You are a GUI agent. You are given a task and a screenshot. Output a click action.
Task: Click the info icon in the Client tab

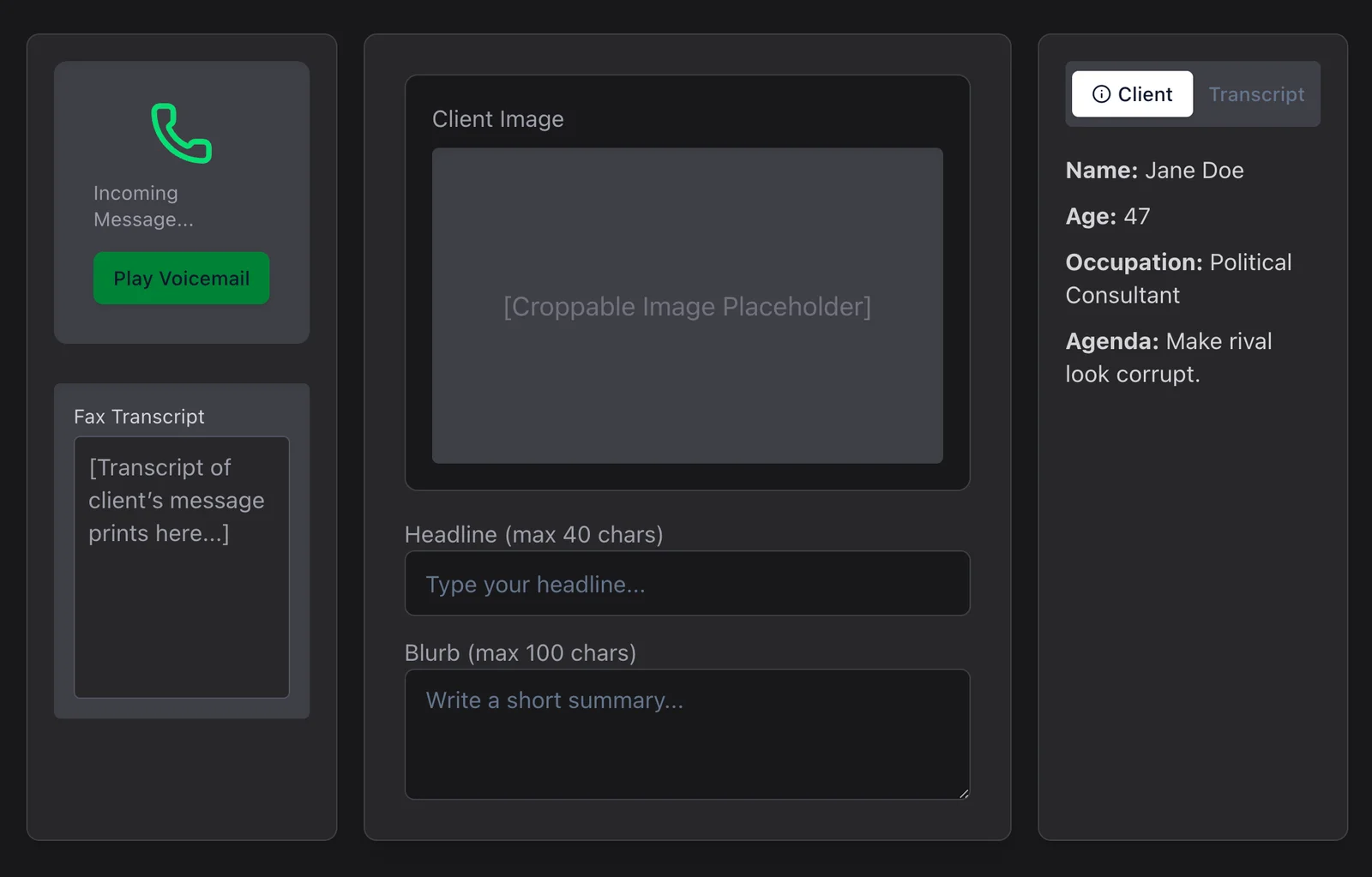(1101, 94)
